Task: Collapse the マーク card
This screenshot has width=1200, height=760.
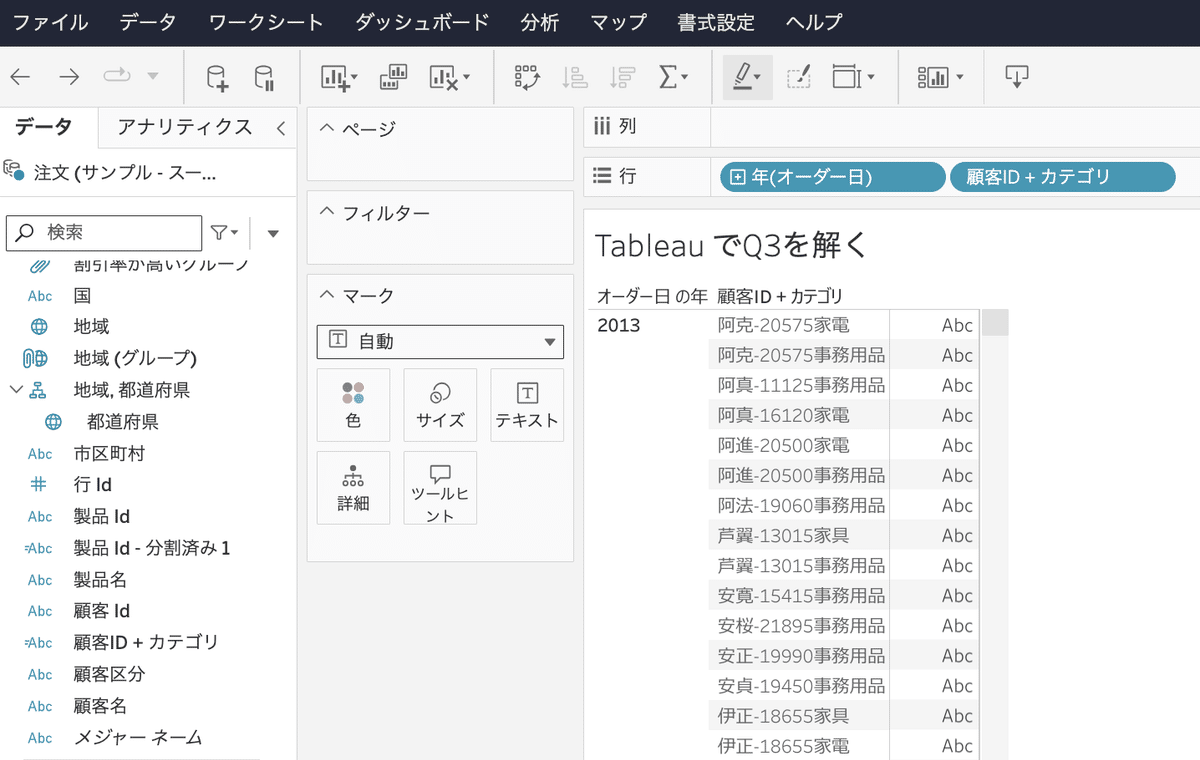Action: pos(327,296)
